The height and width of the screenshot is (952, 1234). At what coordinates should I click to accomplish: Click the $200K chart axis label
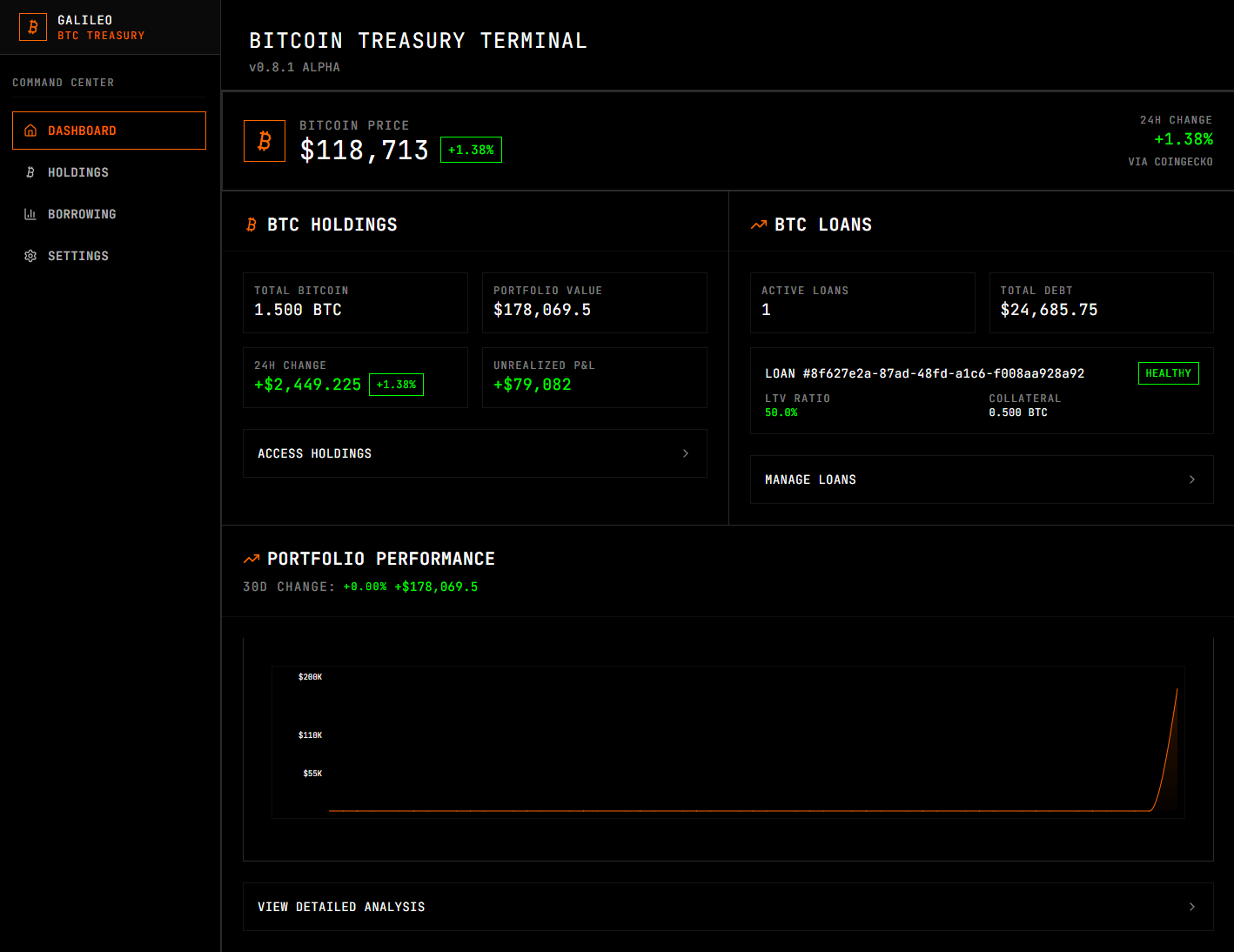310,677
